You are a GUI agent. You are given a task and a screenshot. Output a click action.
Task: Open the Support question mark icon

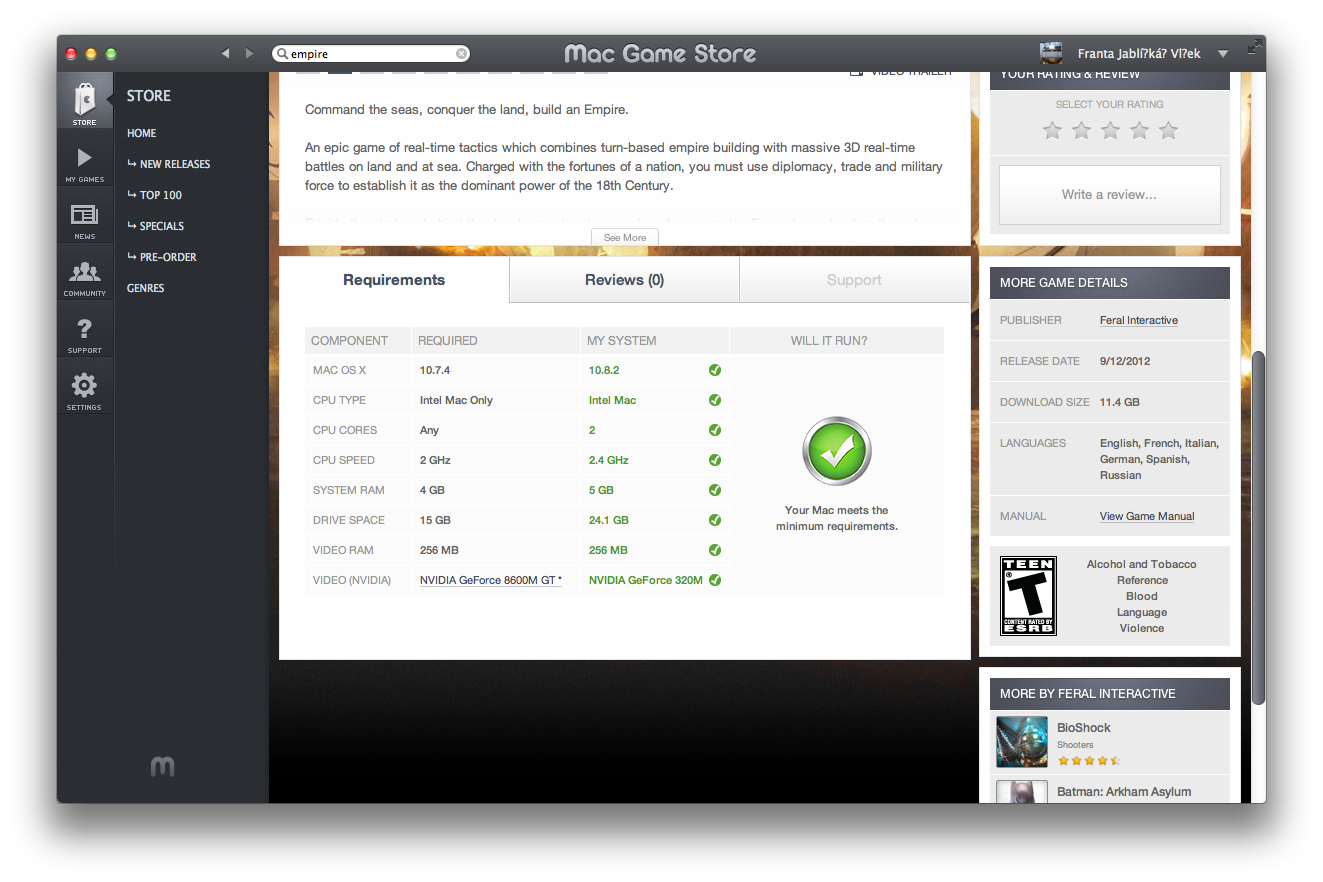[x=85, y=331]
